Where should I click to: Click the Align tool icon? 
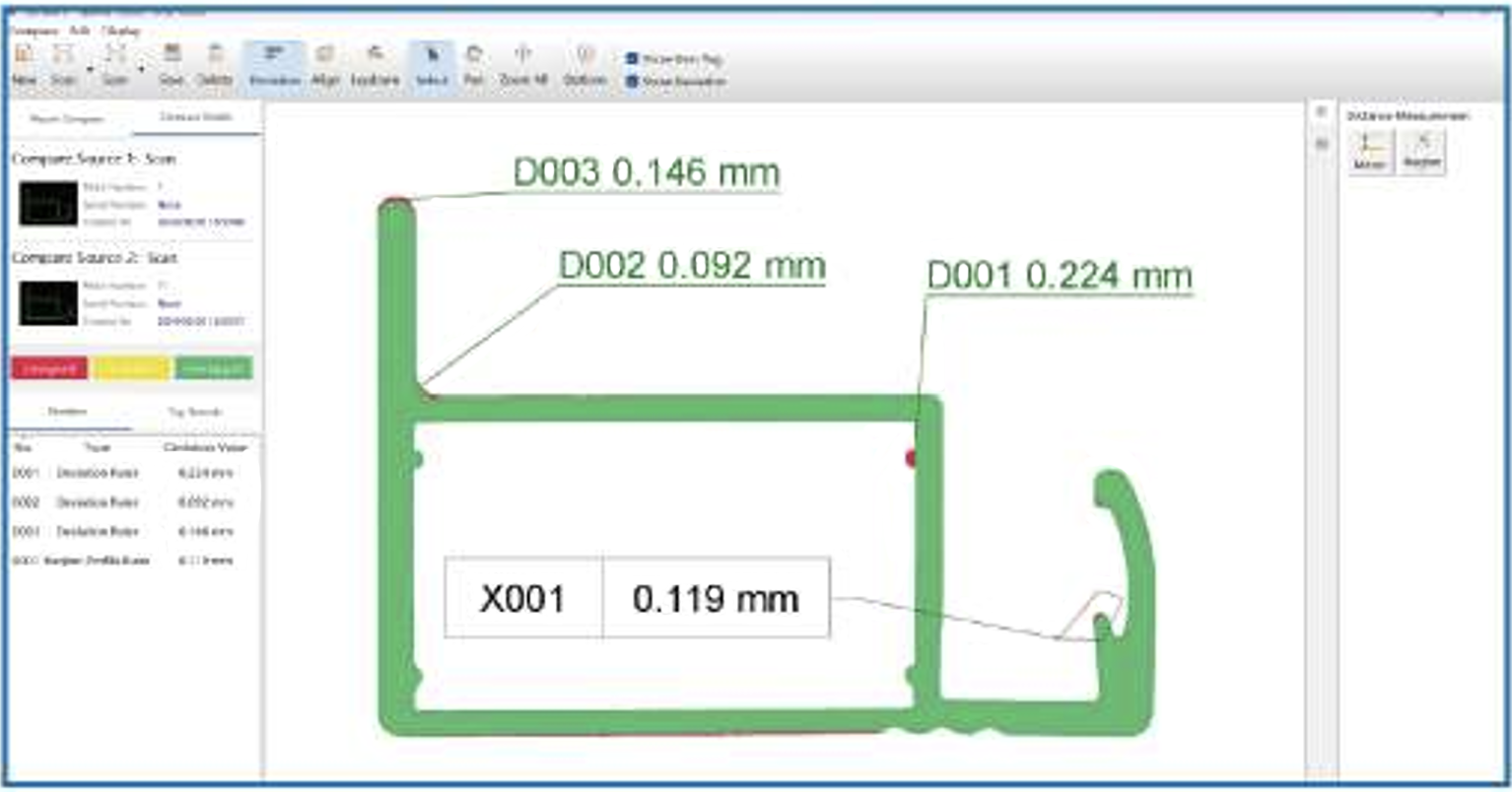(x=325, y=64)
